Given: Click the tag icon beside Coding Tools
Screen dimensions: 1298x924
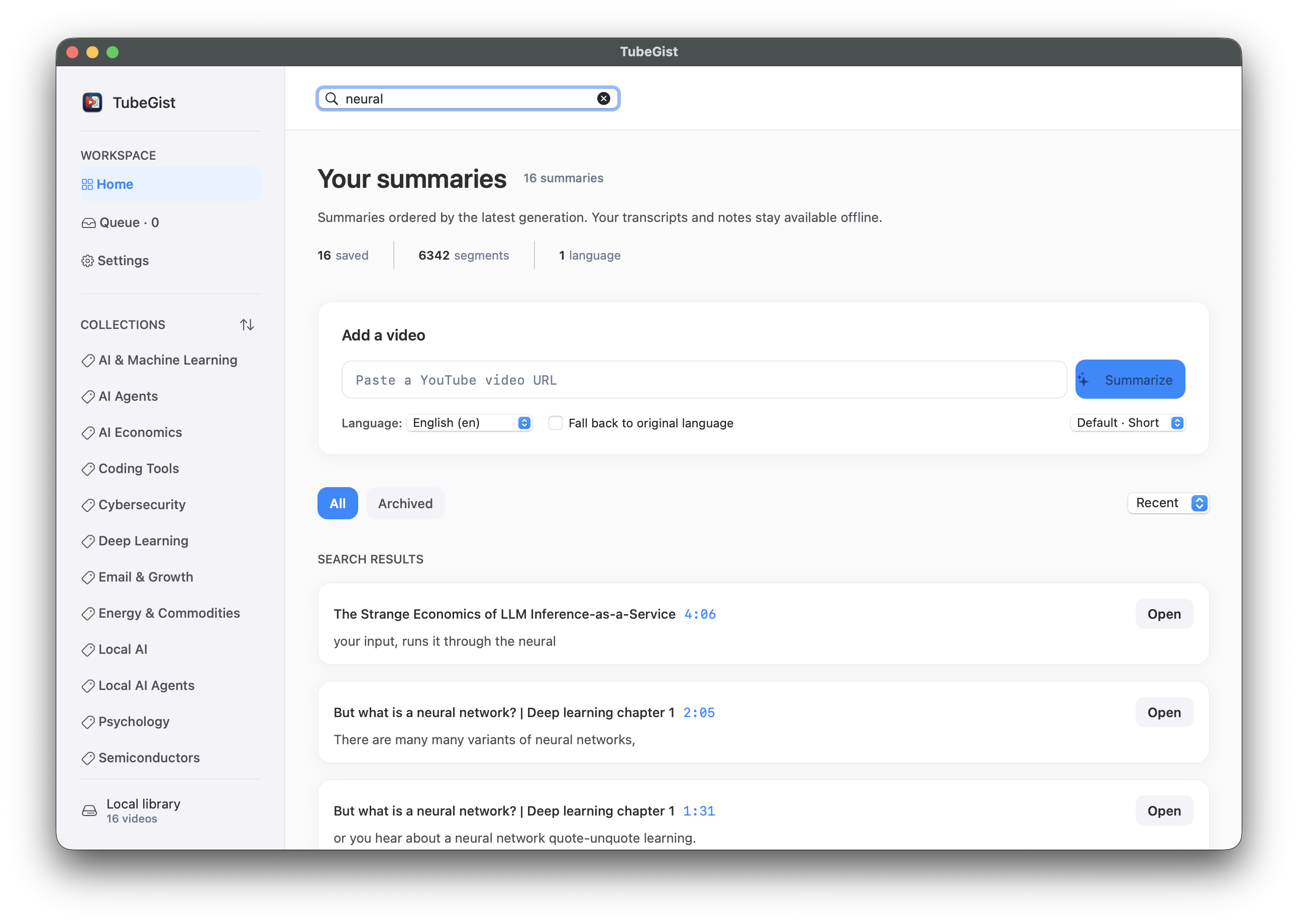Looking at the screenshot, I should 87,469.
